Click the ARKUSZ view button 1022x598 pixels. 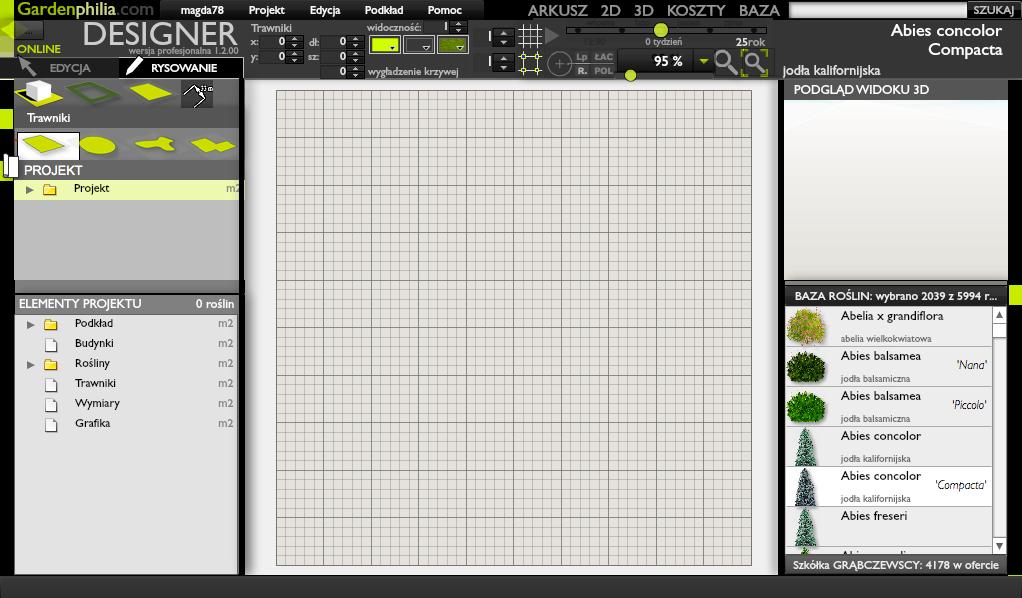(x=557, y=10)
